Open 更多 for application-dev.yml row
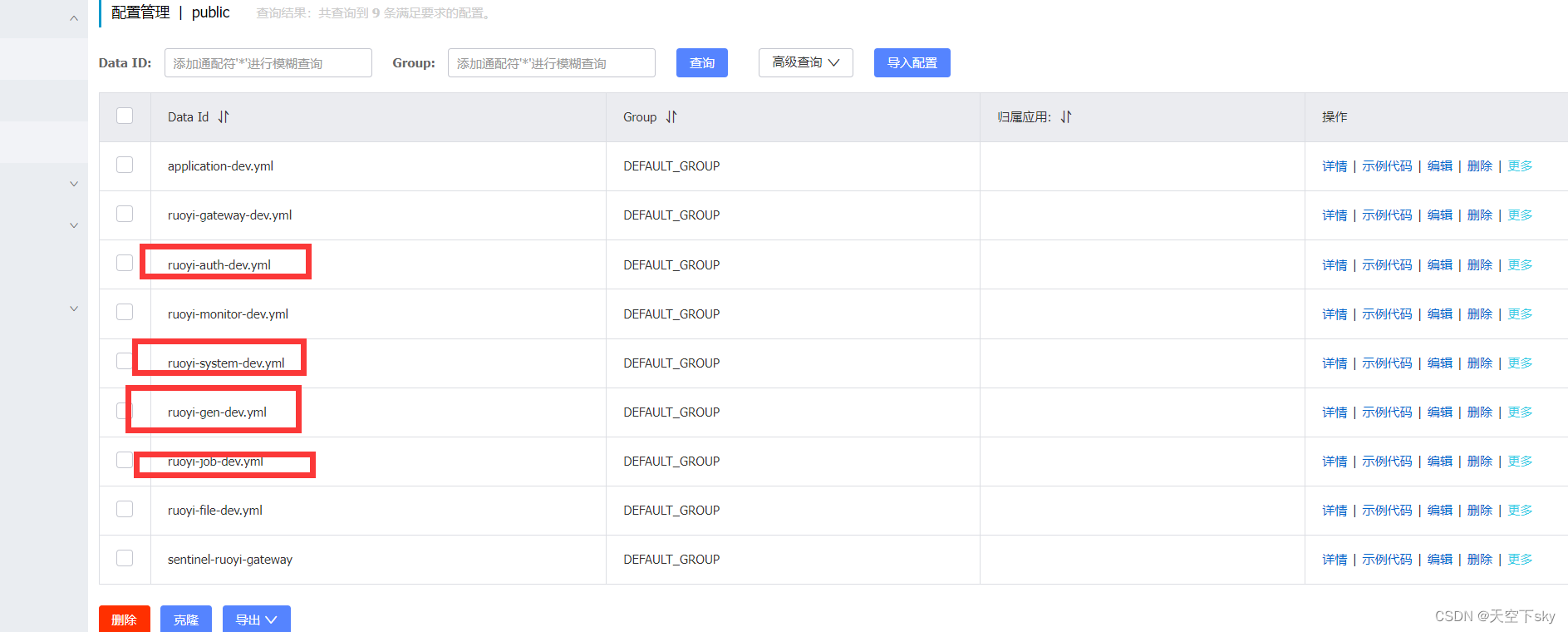1568x632 pixels. point(1520,166)
